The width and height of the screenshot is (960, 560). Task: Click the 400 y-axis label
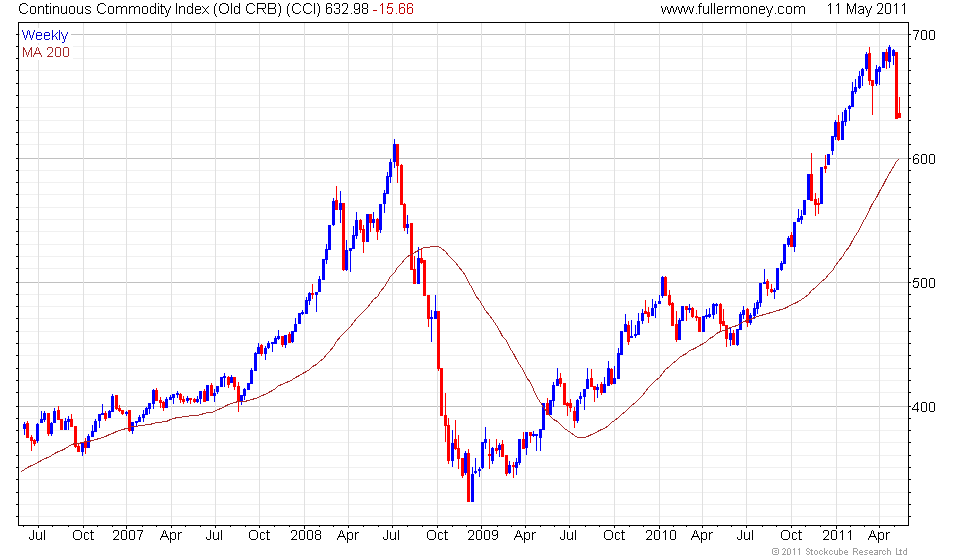924,407
